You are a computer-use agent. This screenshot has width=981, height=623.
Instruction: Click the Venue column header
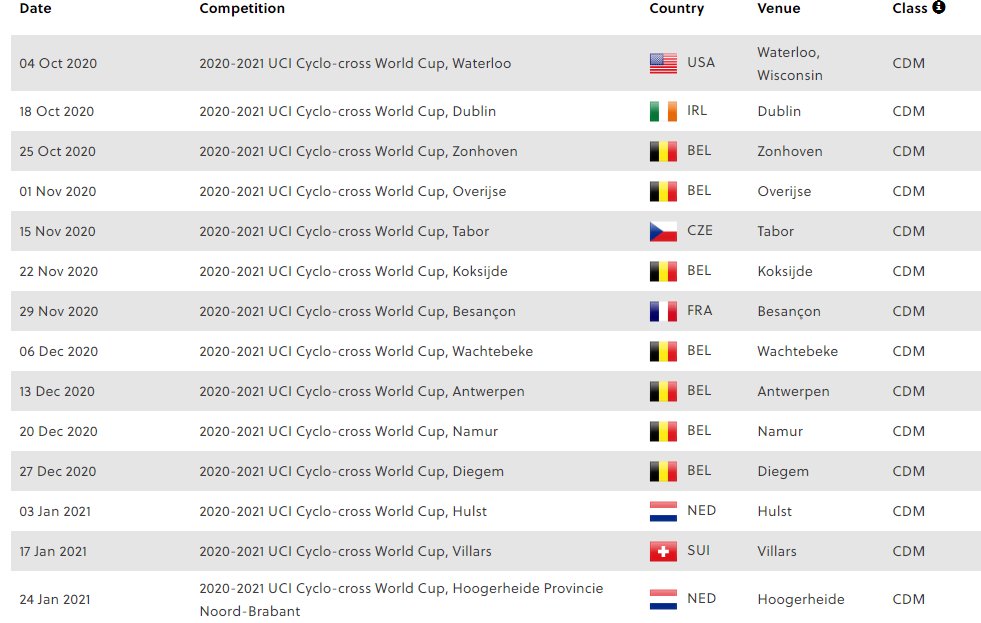click(x=778, y=8)
